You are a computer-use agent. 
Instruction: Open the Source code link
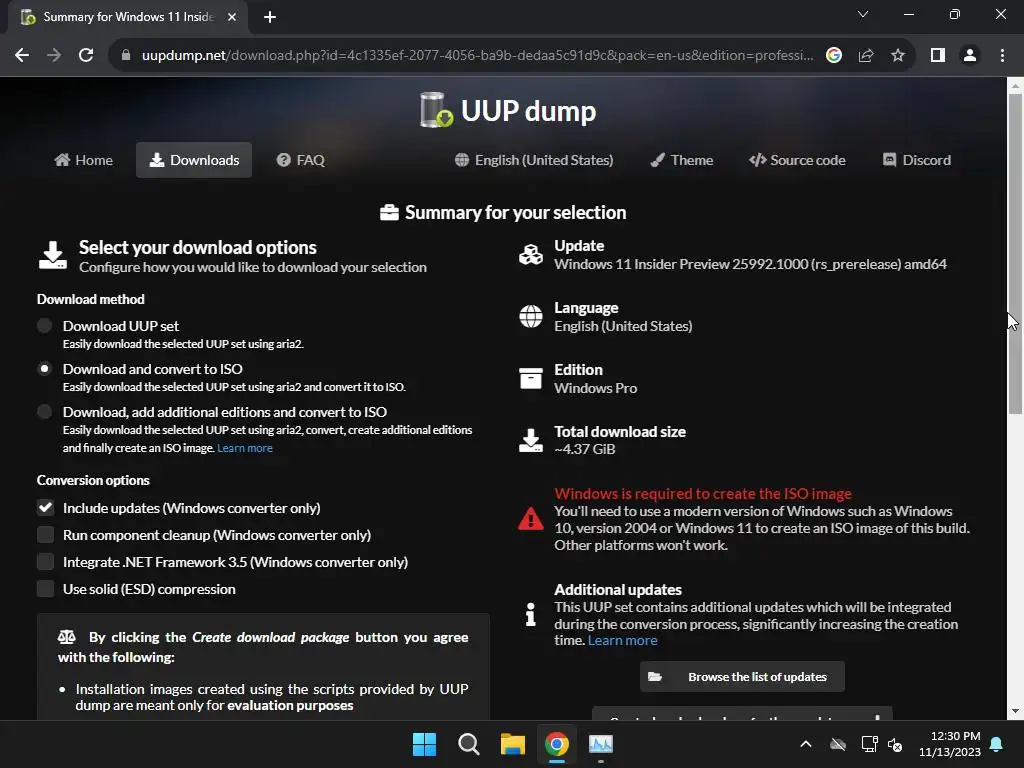coord(797,160)
